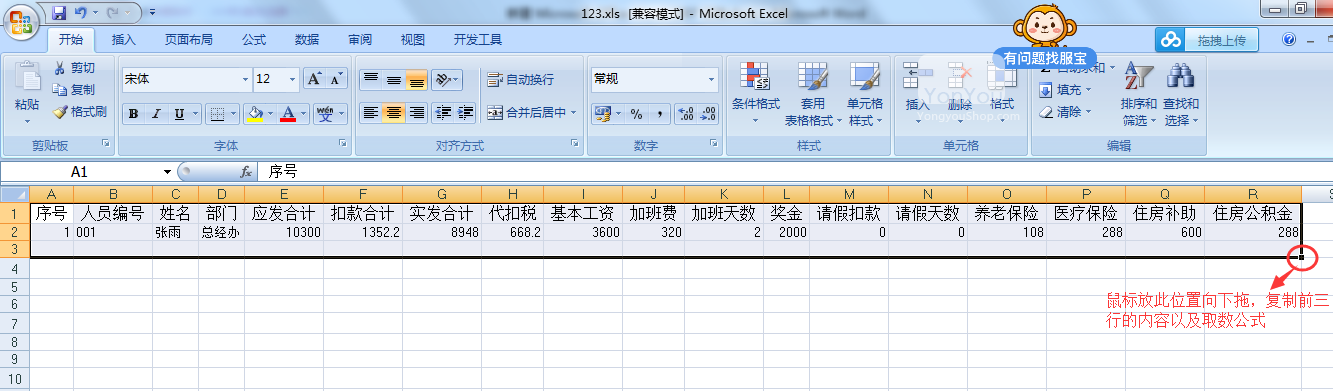Image resolution: width=1333 pixels, height=391 pixels.
Task: Open the number format 常规 dropdown
Action: (712, 79)
